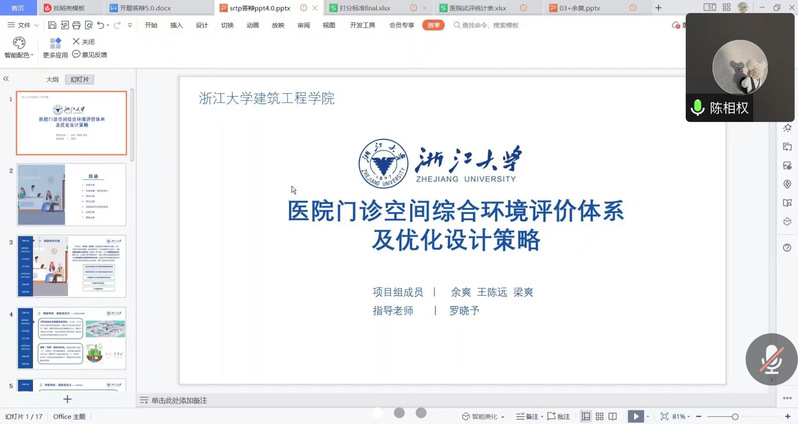Switch to slide sorter view icon

point(600,416)
